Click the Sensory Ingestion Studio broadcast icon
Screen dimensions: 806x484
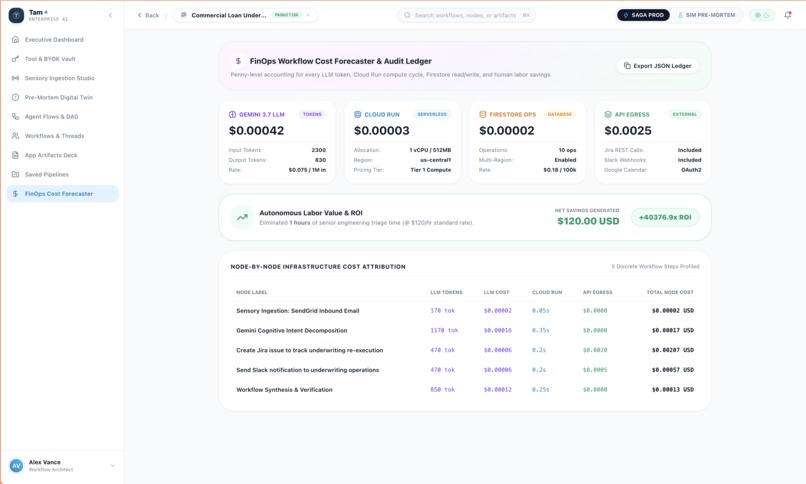pyautogui.click(x=15, y=78)
